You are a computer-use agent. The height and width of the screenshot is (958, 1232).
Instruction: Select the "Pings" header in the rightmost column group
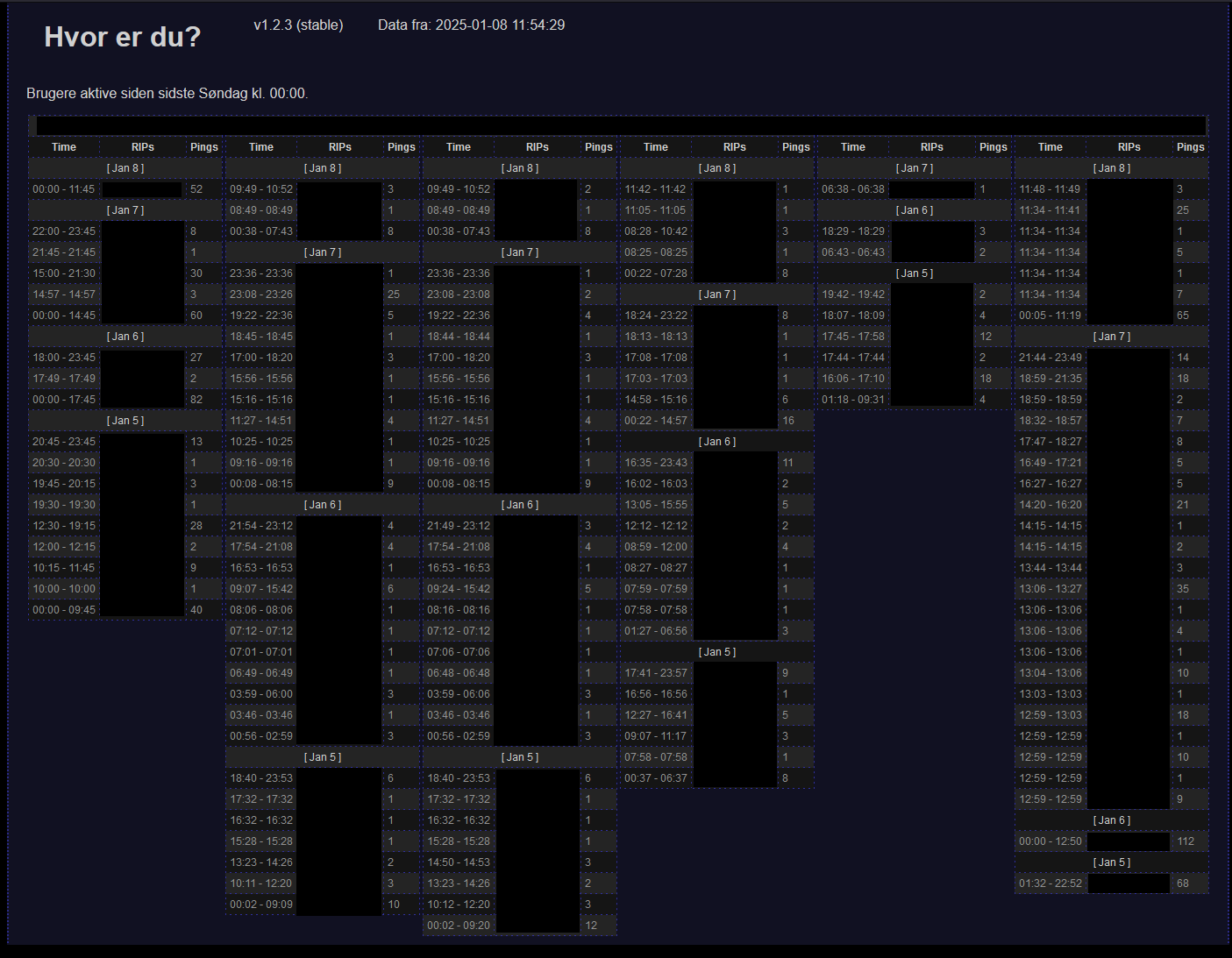1190,146
